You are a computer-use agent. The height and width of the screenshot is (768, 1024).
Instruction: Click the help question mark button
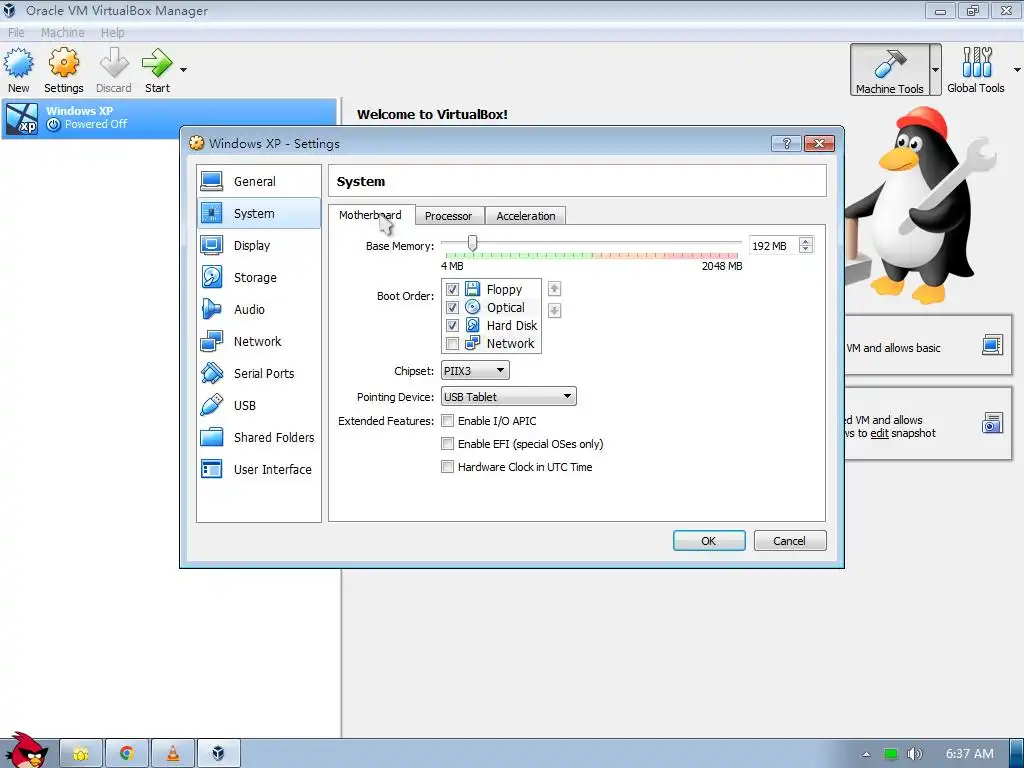click(x=786, y=144)
